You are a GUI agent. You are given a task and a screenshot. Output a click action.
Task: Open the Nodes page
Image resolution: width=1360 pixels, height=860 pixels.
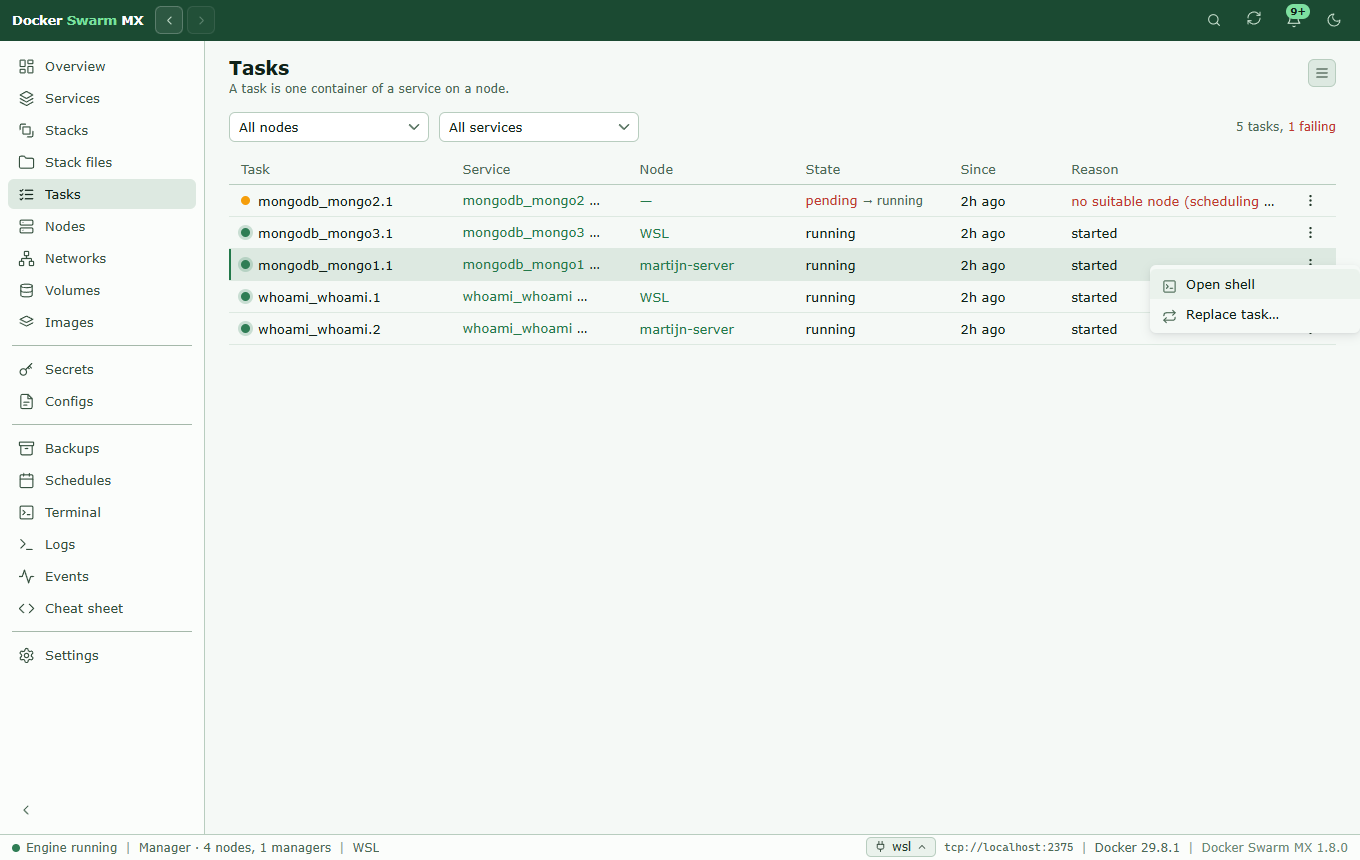click(101, 226)
